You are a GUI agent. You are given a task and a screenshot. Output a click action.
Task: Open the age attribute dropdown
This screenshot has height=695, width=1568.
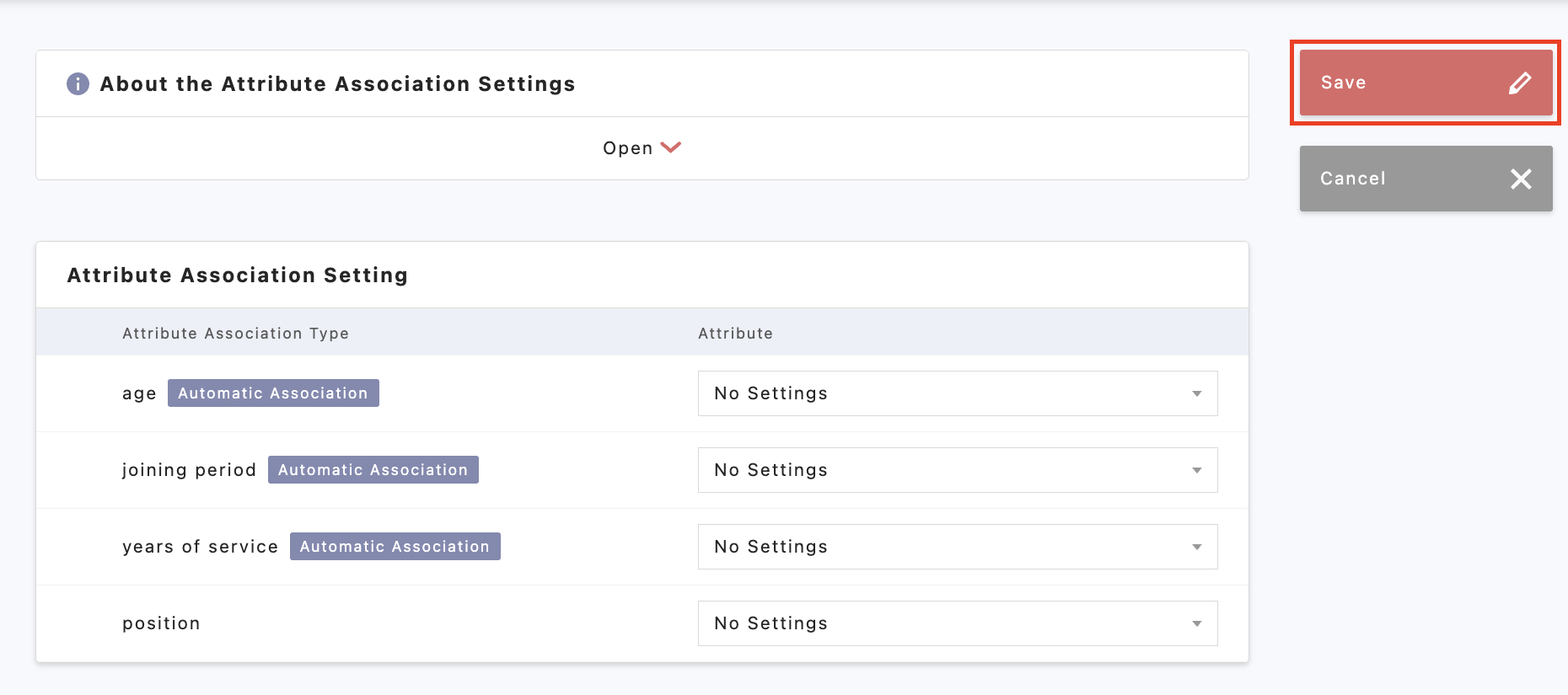pos(957,393)
